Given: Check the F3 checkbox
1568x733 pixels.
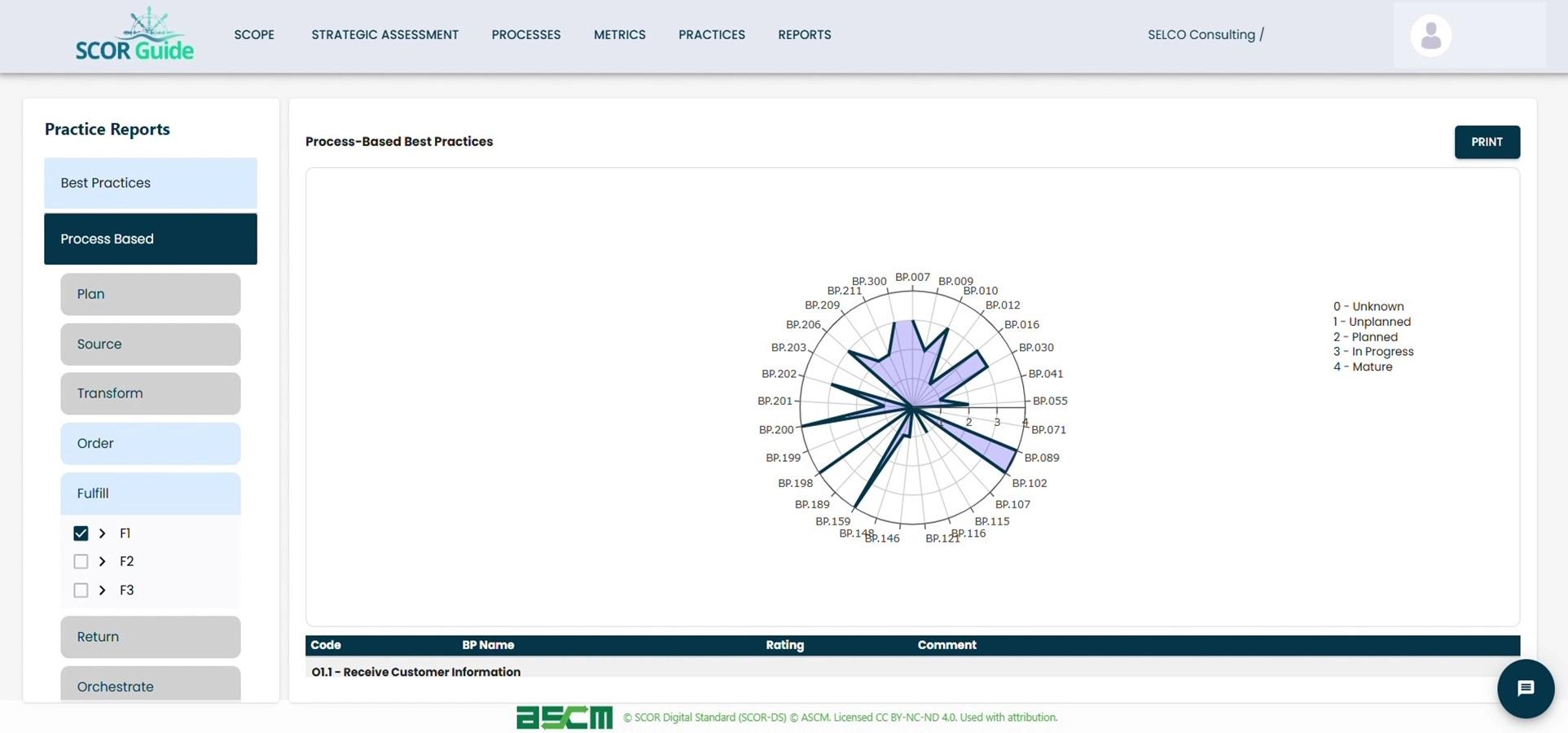Looking at the screenshot, I should 81,590.
